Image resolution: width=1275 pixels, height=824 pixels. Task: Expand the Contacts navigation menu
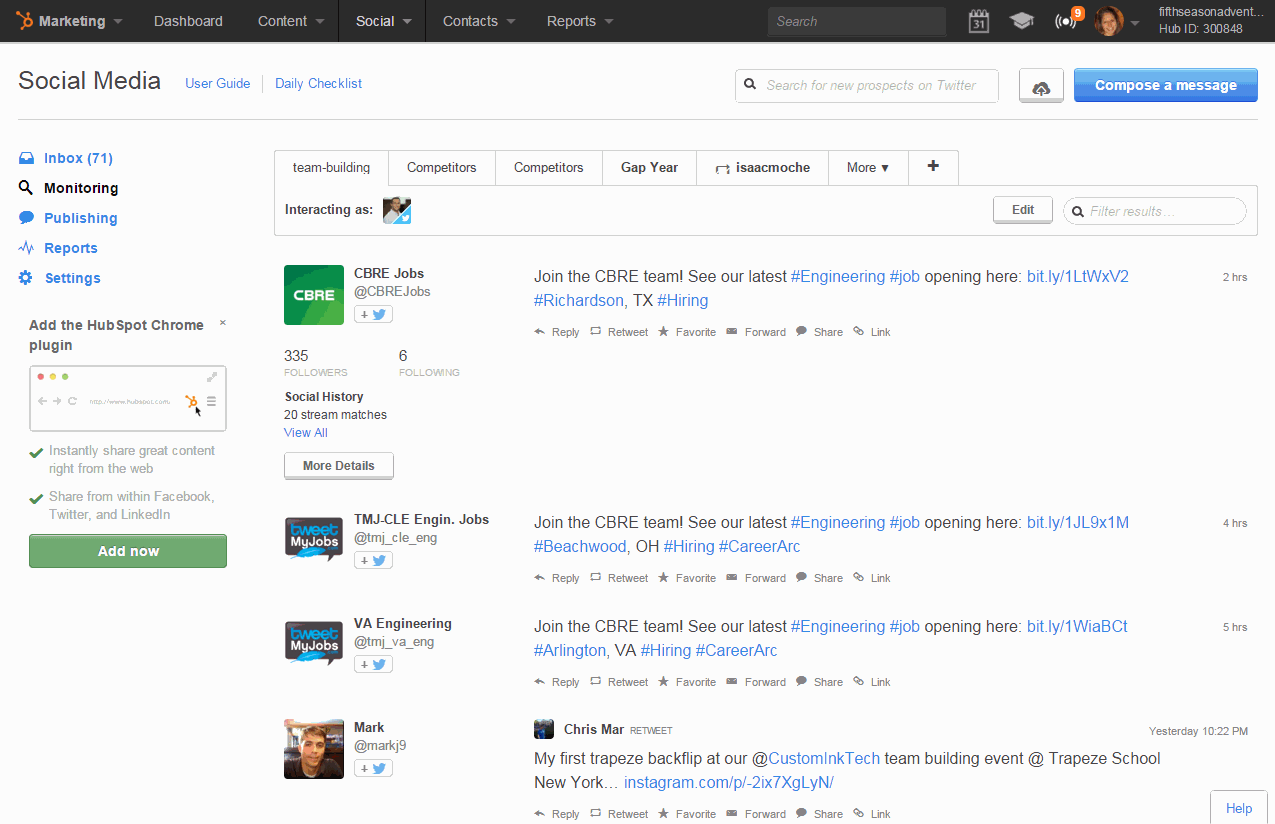479,21
